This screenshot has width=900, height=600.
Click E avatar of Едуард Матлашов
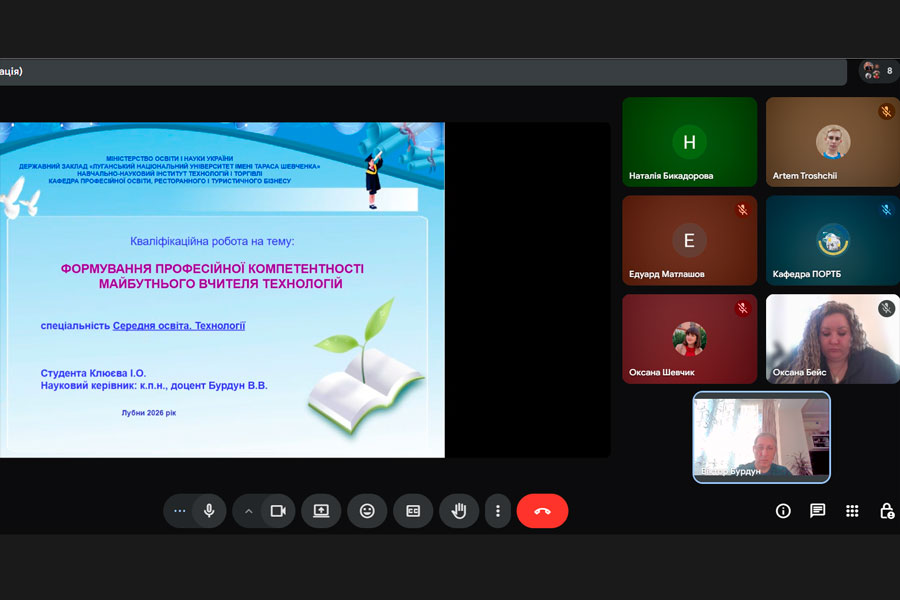tap(689, 240)
